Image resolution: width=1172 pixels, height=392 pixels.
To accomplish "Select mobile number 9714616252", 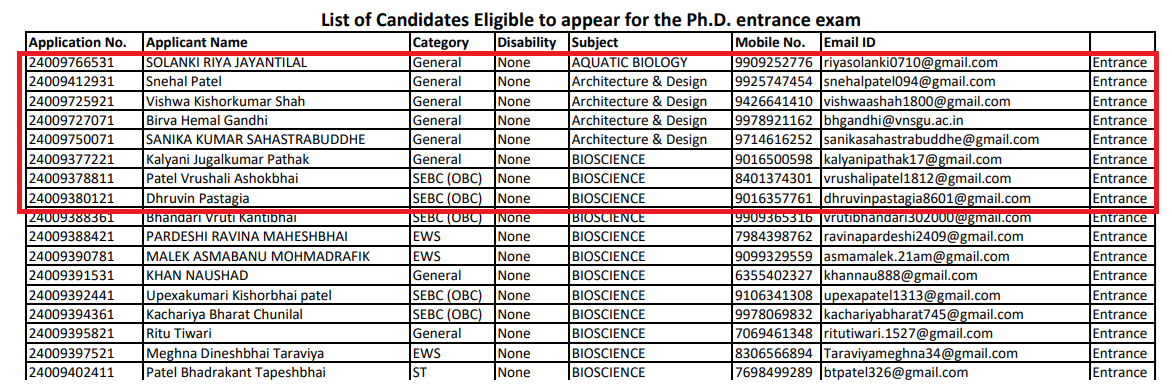I will [774, 140].
